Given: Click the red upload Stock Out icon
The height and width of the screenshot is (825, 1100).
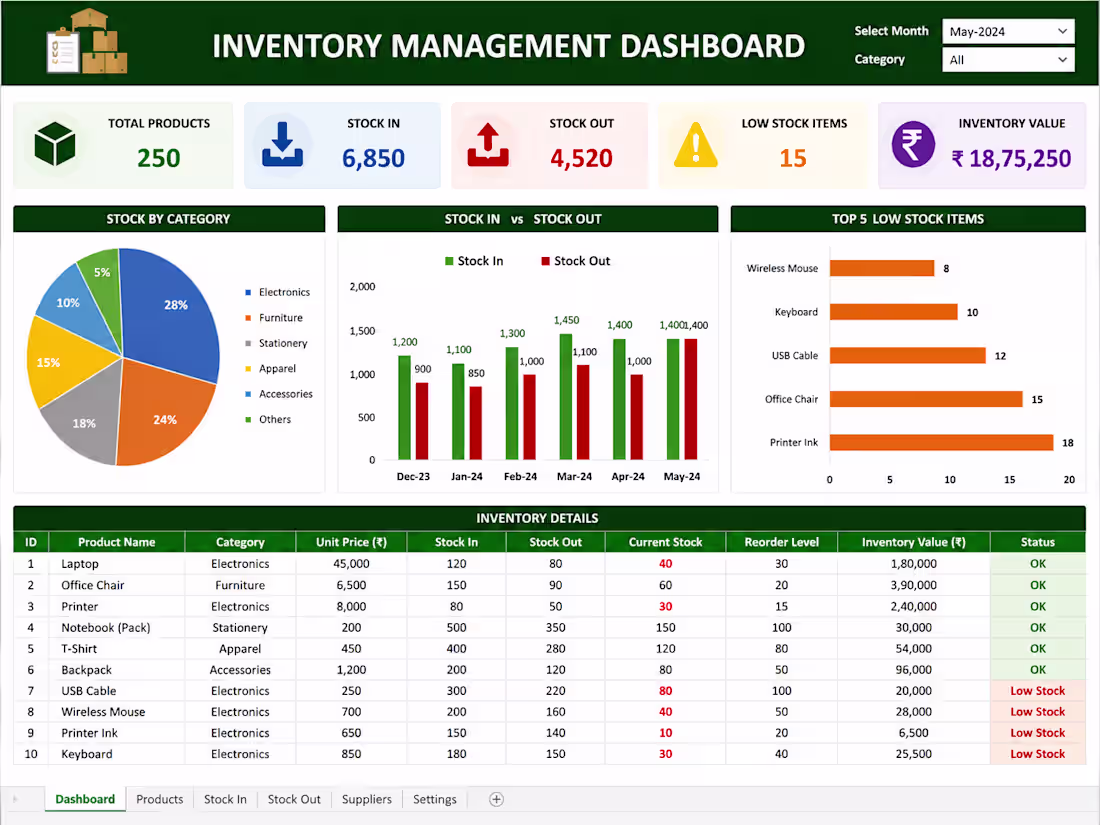Looking at the screenshot, I should coord(488,145).
